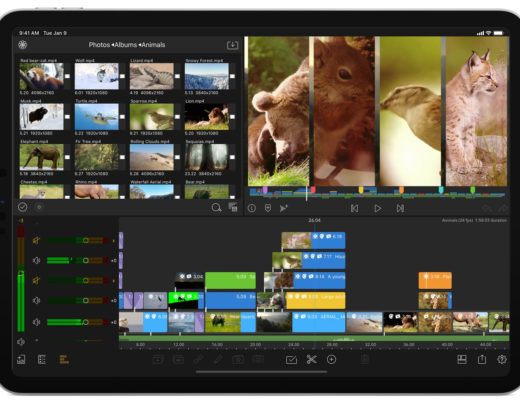Jump to the teal marker in the overview strip
520x400 pixels.
tap(441, 190)
